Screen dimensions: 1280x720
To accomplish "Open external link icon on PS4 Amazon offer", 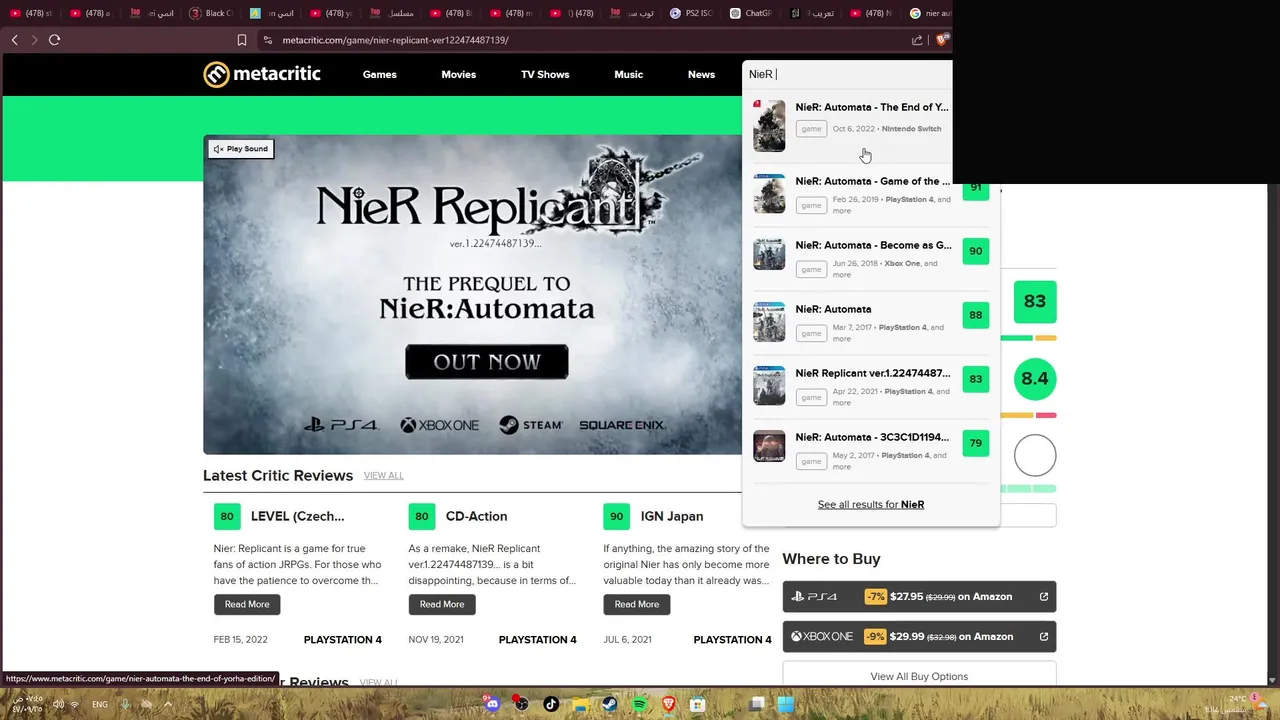I will click(x=1043, y=597).
